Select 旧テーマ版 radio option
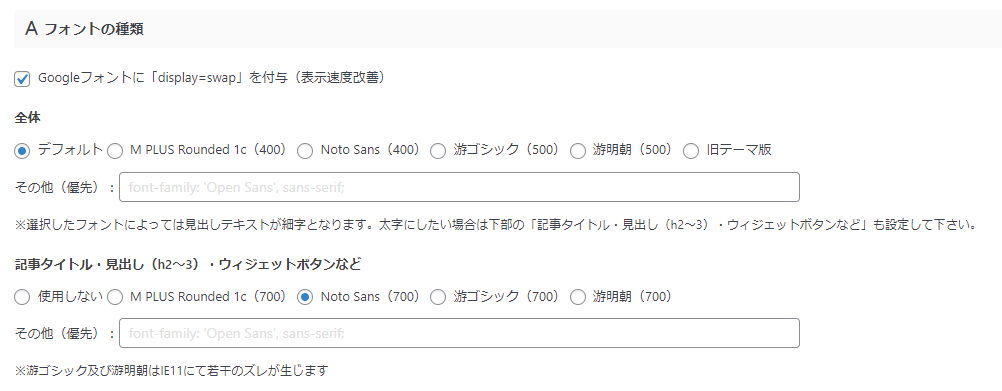This screenshot has width=1002, height=391. (691, 151)
